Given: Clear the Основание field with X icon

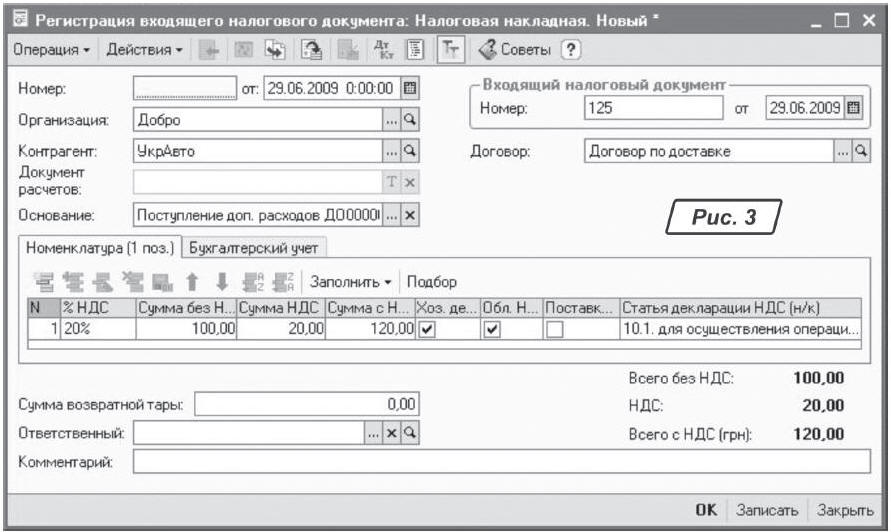Looking at the screenshot, I should [408, 215].
